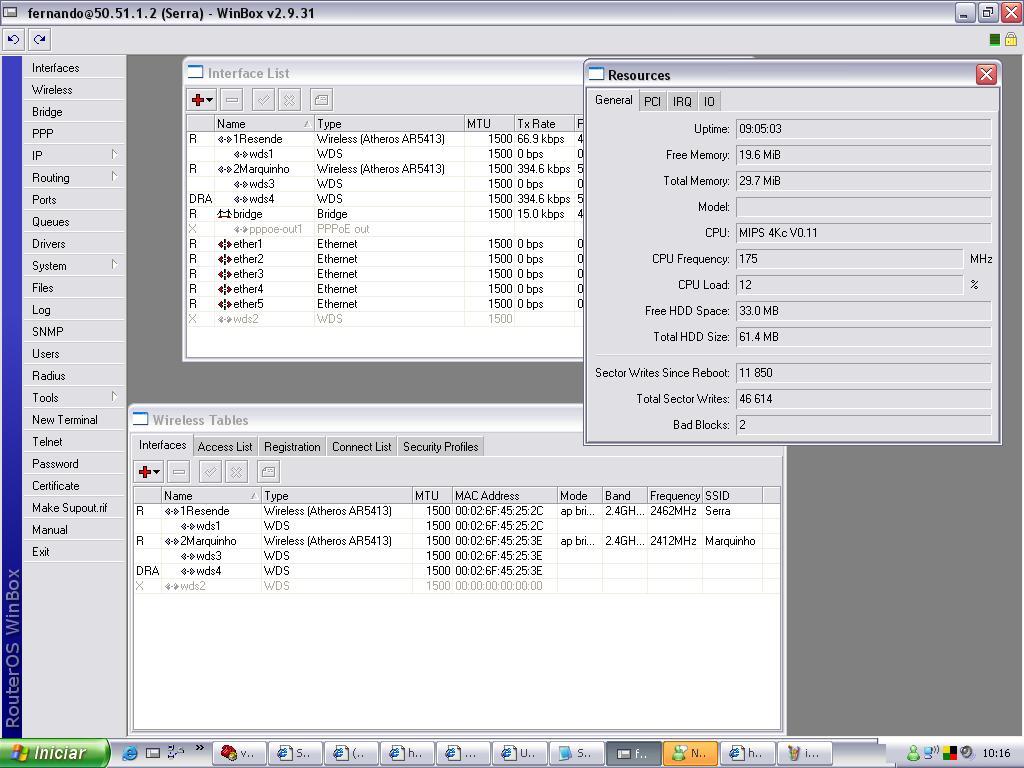Click the Remove minus button in Wireless Tables
Image resolution: width=1024 pixels, height=768 pixels.
point(179,472)
